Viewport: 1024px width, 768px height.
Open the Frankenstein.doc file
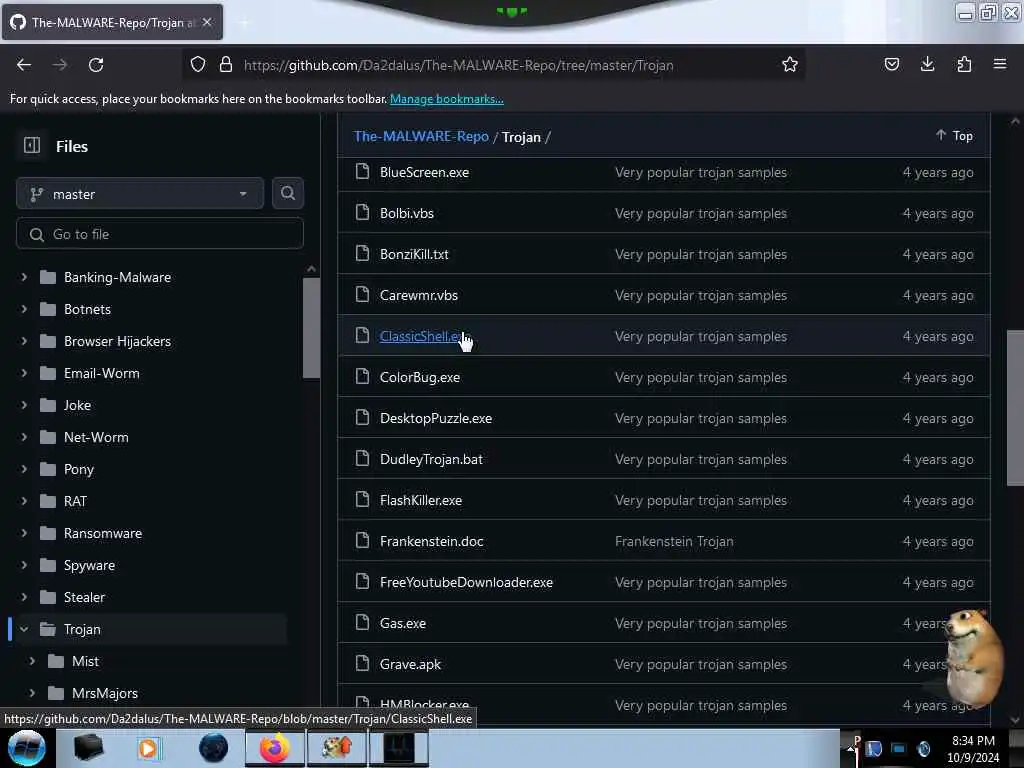pos(432,541)
